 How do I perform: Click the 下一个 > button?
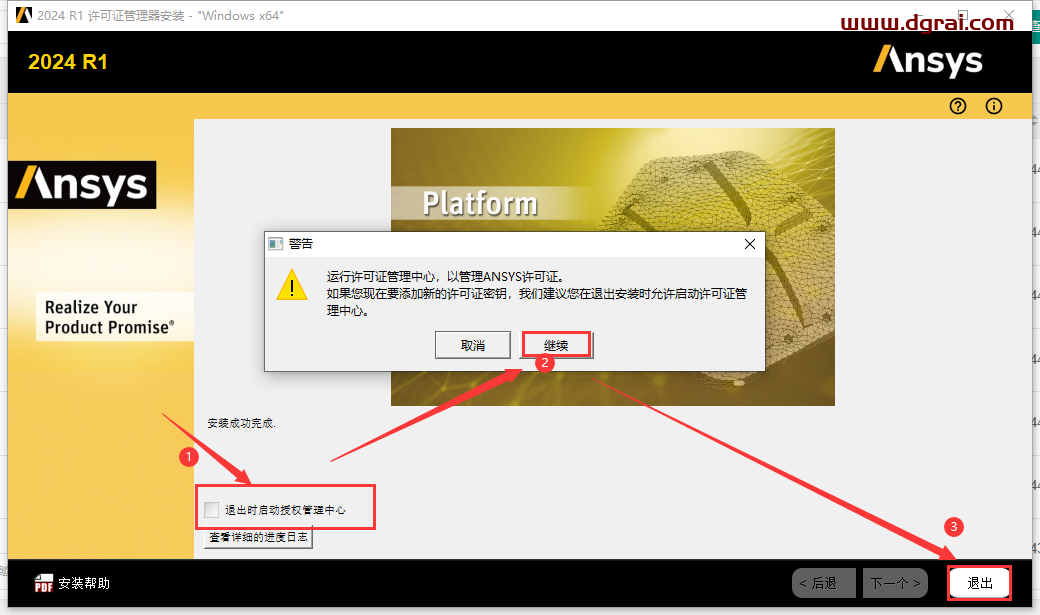(x=895, y=583)
